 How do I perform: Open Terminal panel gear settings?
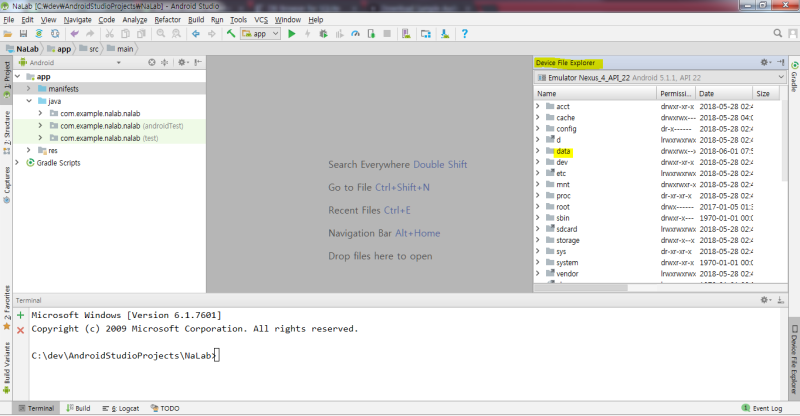(765, 300)
